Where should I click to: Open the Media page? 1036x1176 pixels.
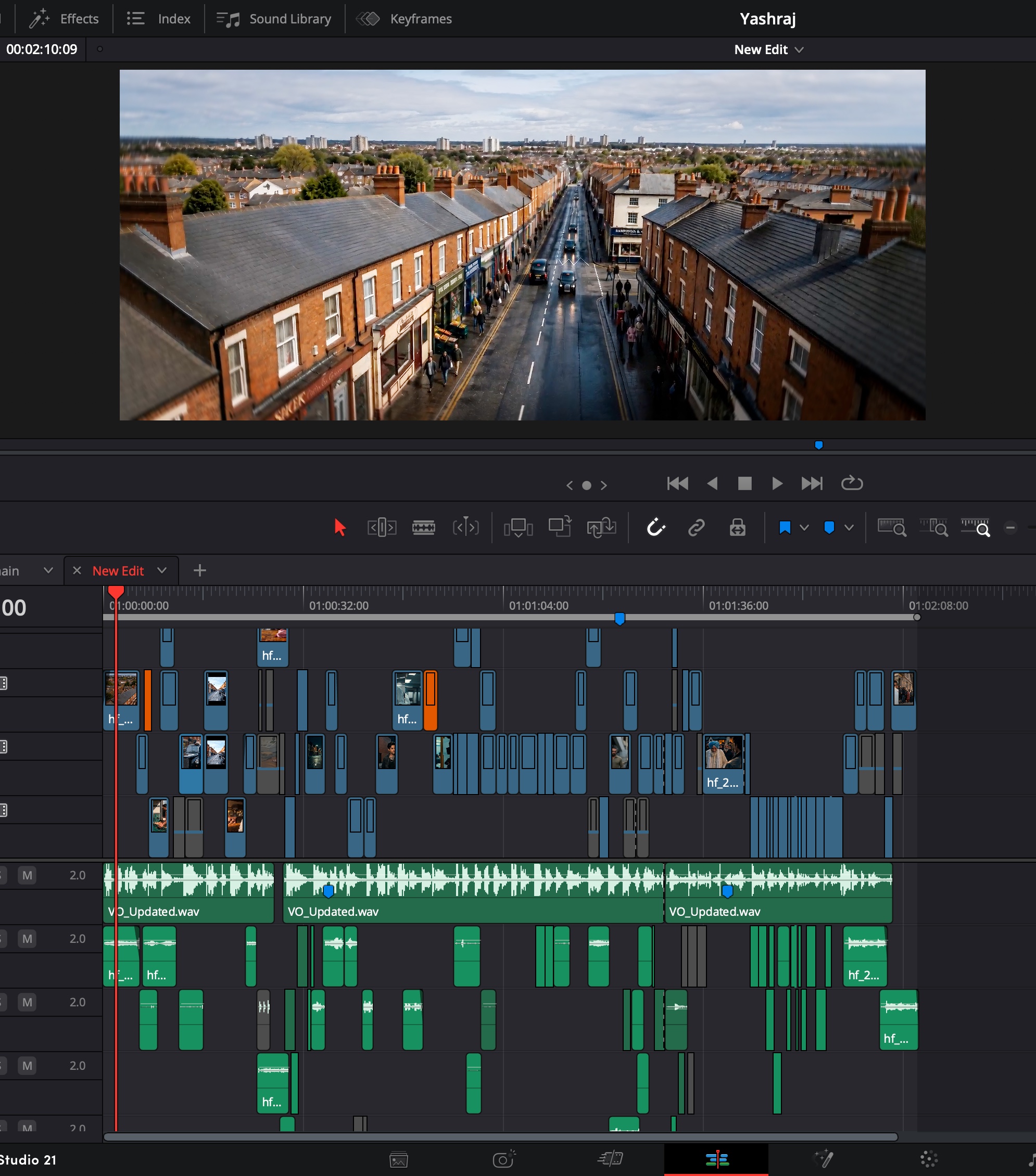[x=398, y=1159]
